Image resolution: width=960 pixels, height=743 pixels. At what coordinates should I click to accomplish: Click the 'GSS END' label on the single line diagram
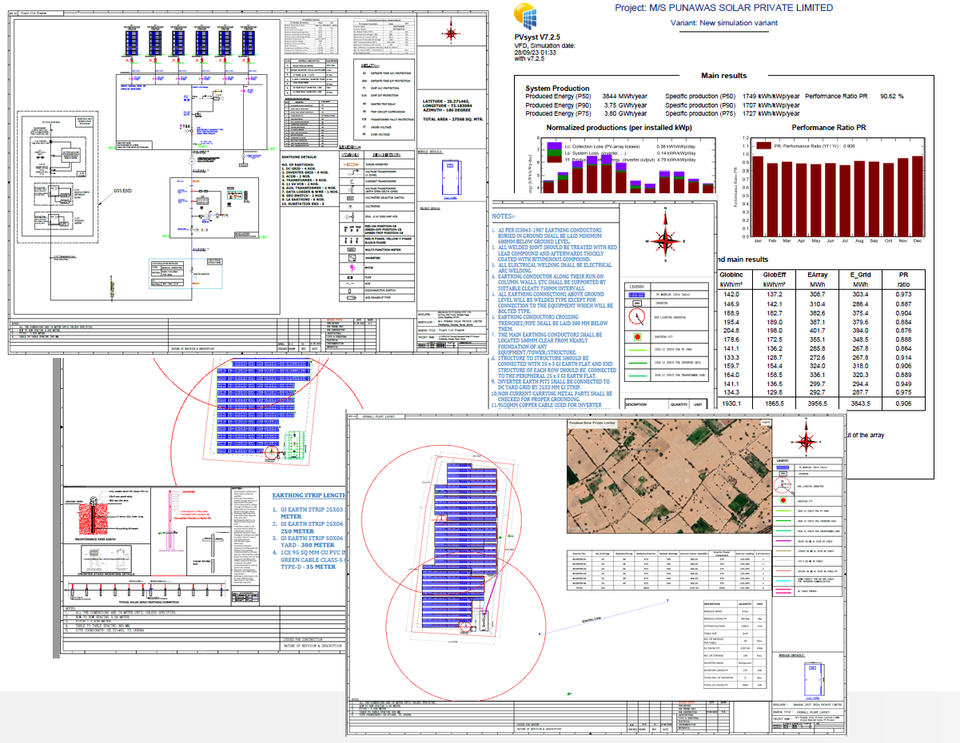click(122, 191)
